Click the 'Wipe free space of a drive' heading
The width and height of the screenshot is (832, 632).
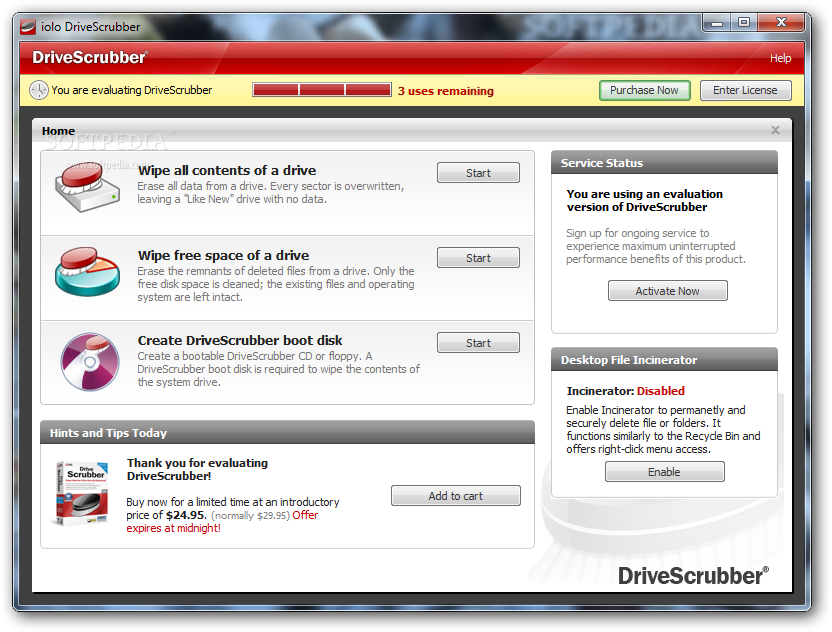223,255
